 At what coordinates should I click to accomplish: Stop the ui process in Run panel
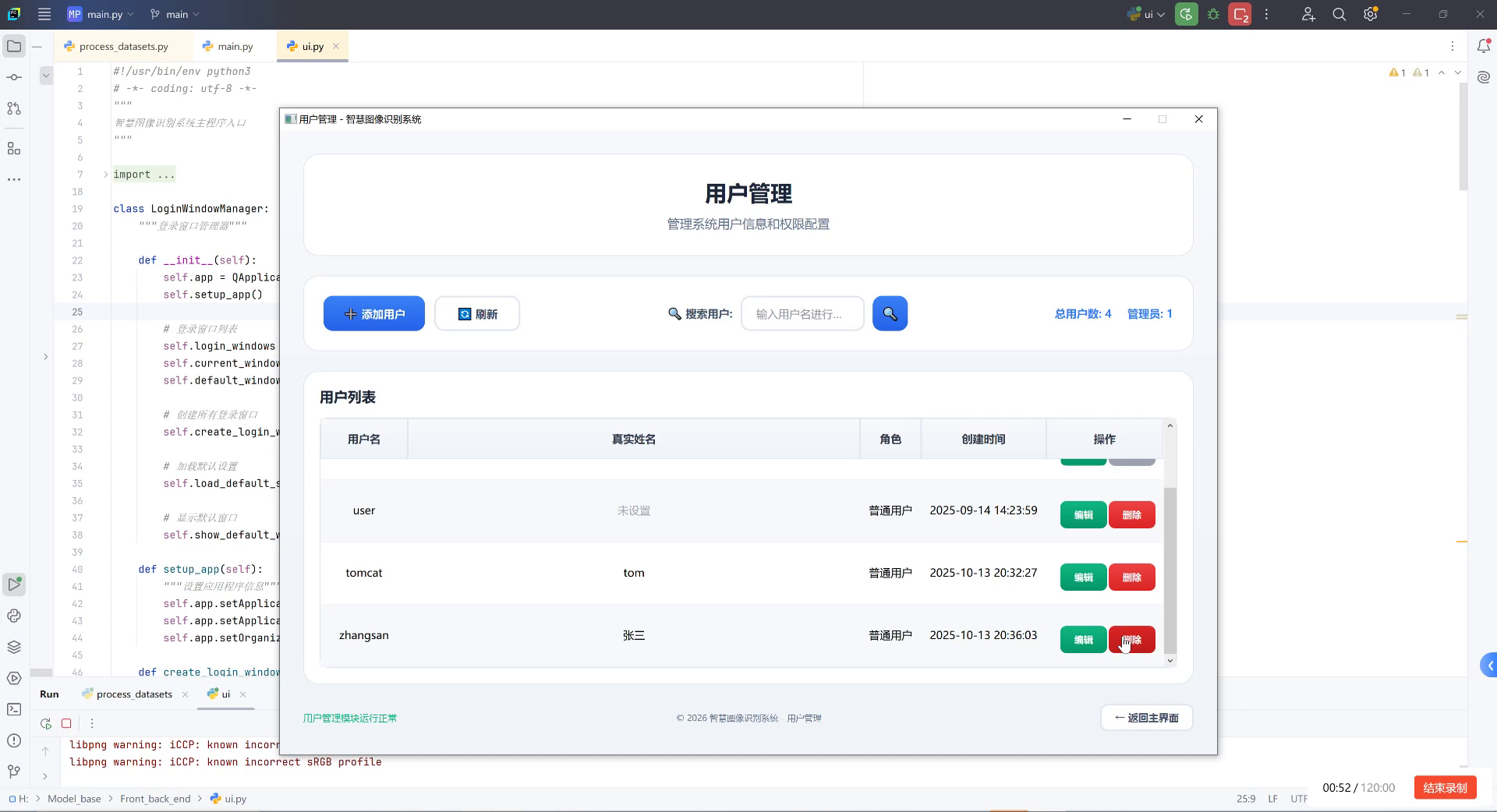coord(66,723)
